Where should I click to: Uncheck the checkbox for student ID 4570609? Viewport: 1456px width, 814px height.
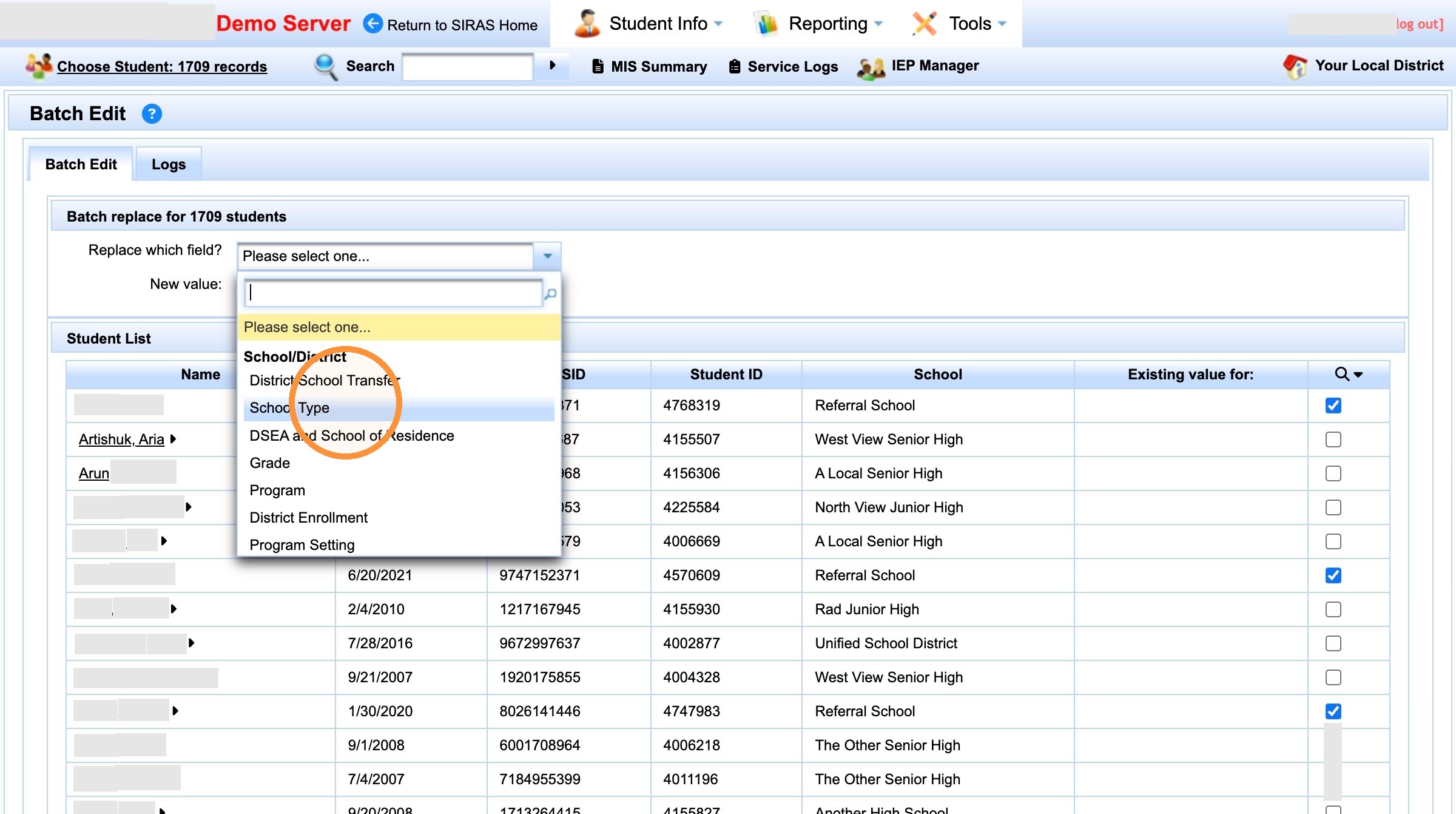coord(1333,575)
